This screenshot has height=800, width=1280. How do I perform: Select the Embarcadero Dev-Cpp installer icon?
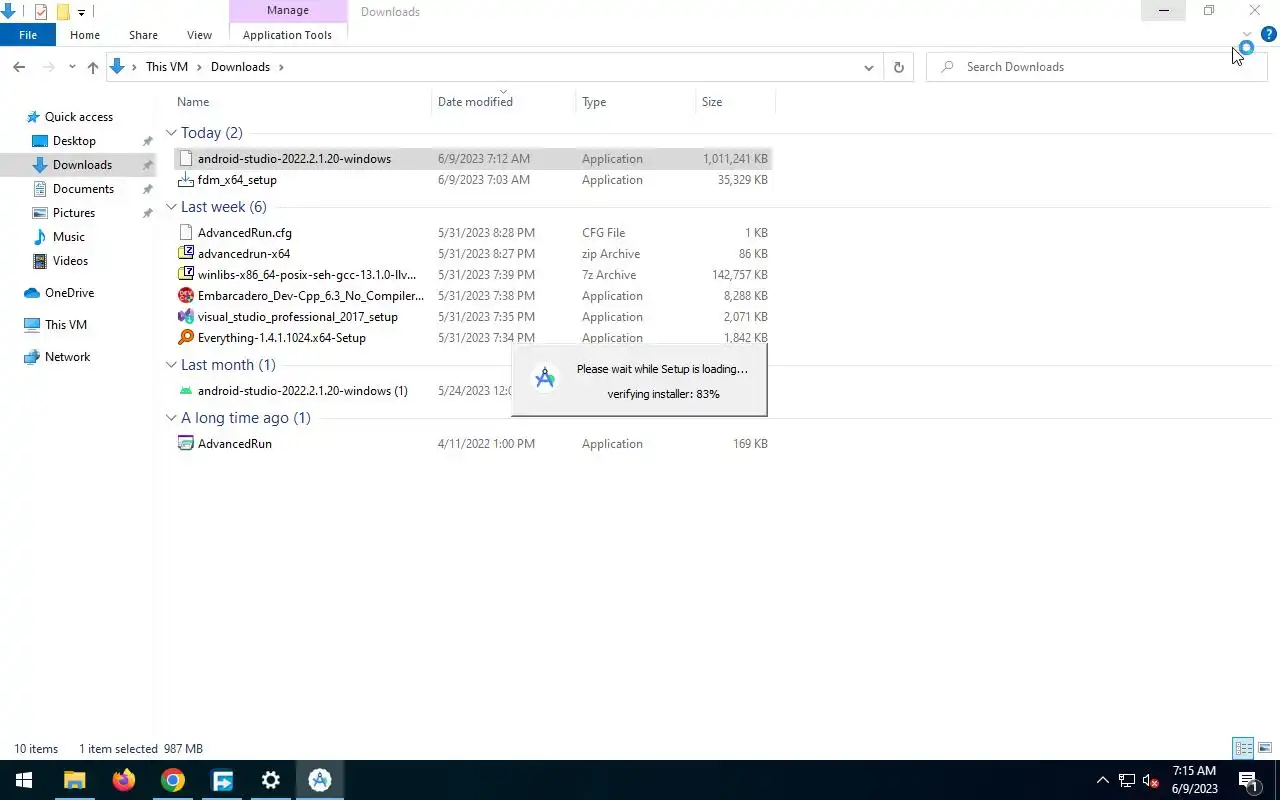[185, 296]
